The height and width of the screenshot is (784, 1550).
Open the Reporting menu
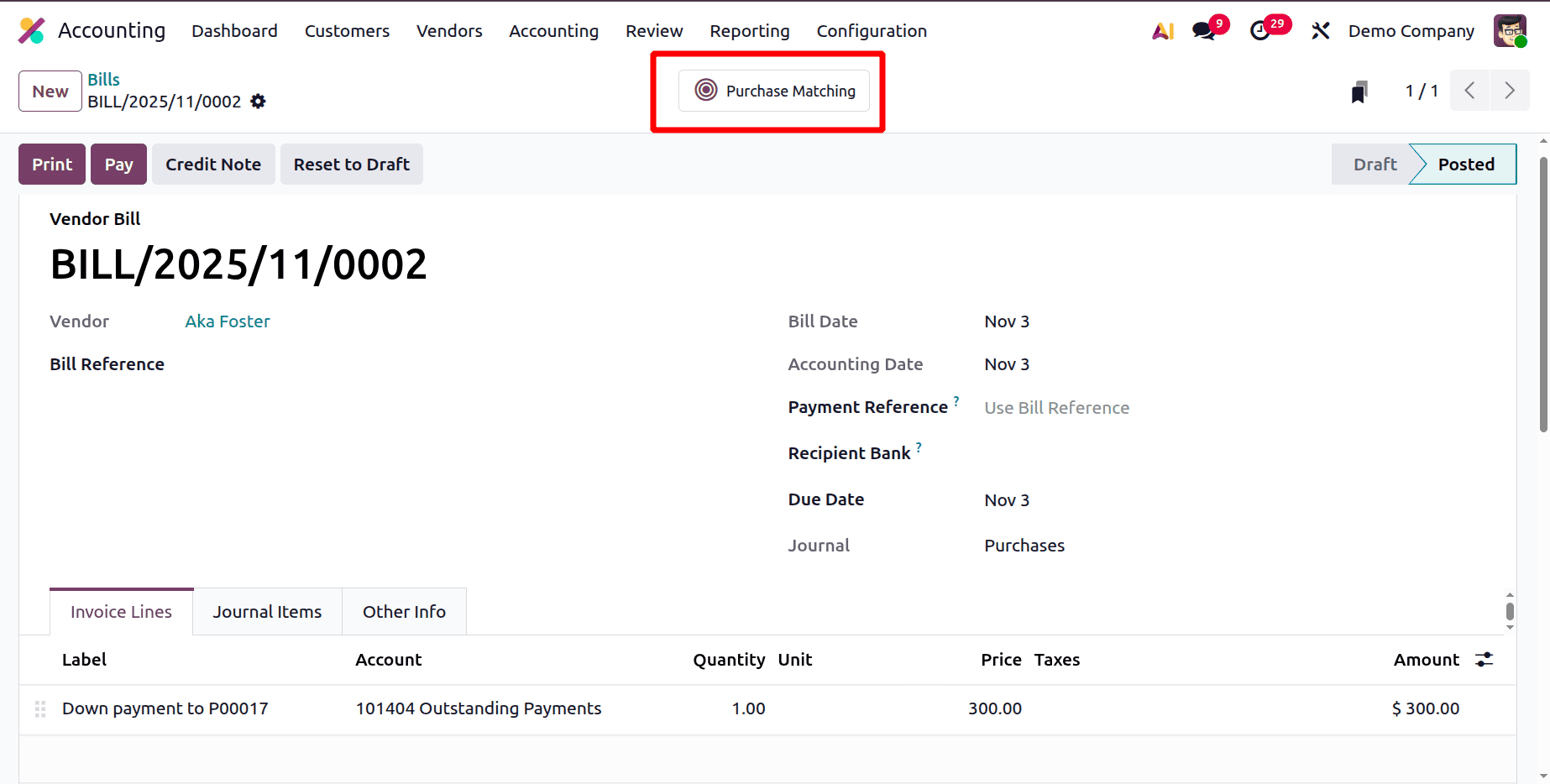(x=749, y=30)
